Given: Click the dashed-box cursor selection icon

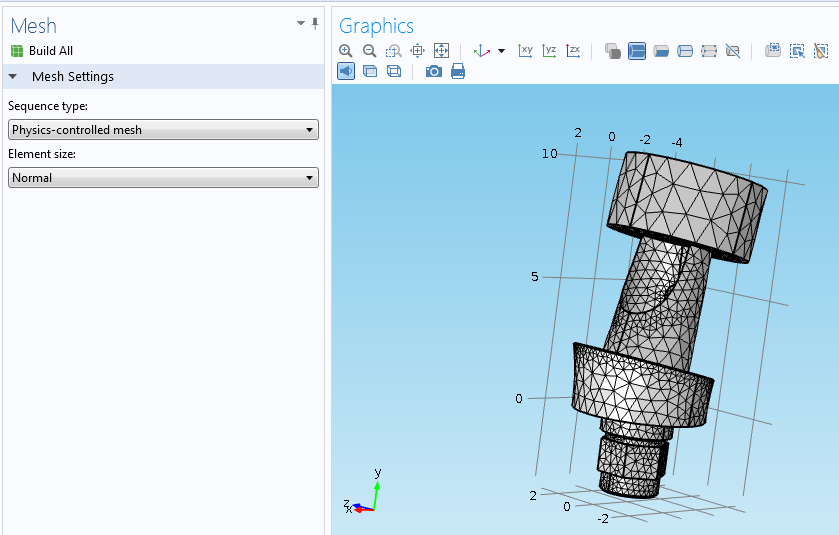Looking at the screenshot, I should click(x=797, y=51).
